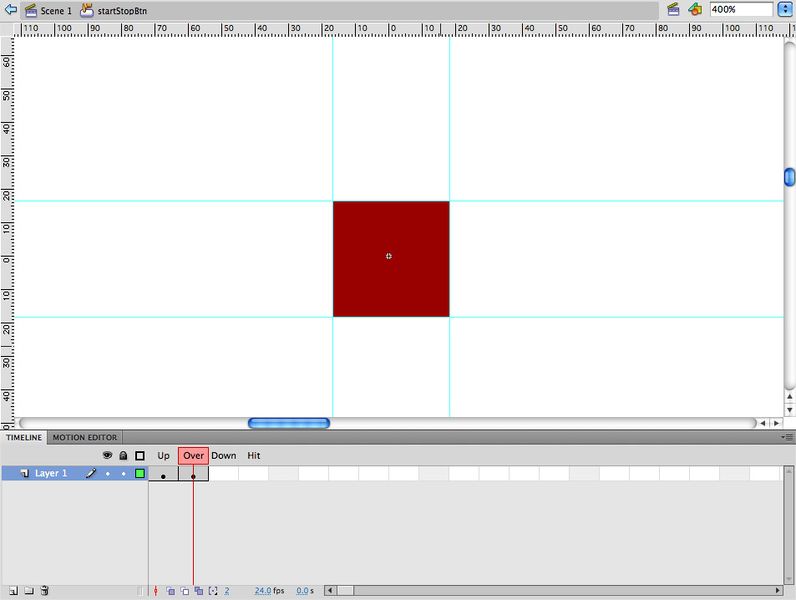Open the Edit Symbols shapes menu
Viewport: 796px width, 600px height.
(695, 10)
